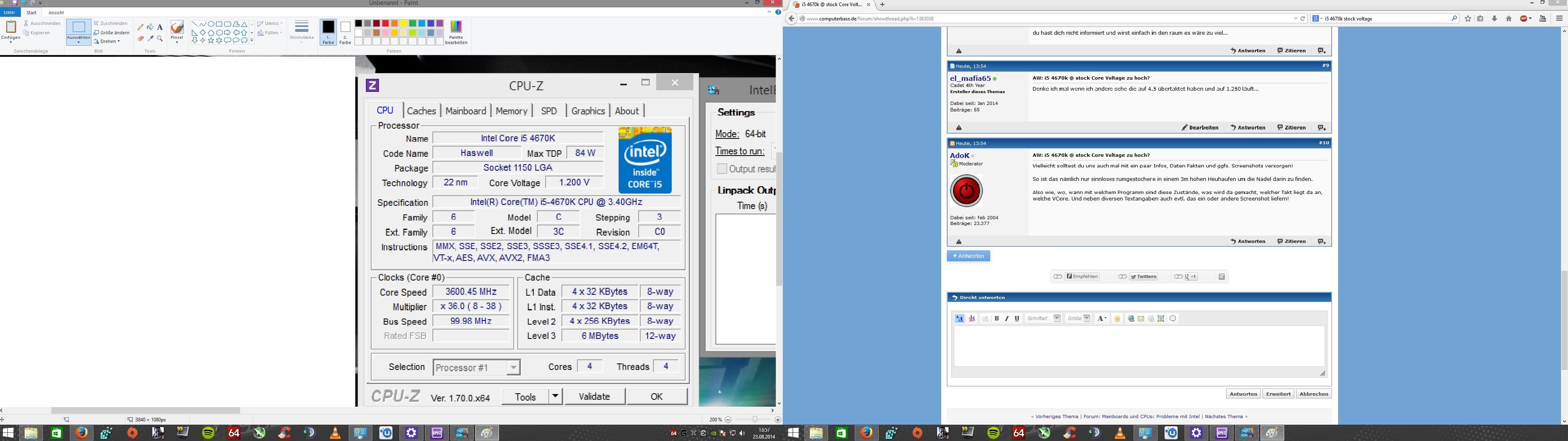1568x441 pixels.
Task: Select the red color swatch in palette
Action: (x=385, y=24)
